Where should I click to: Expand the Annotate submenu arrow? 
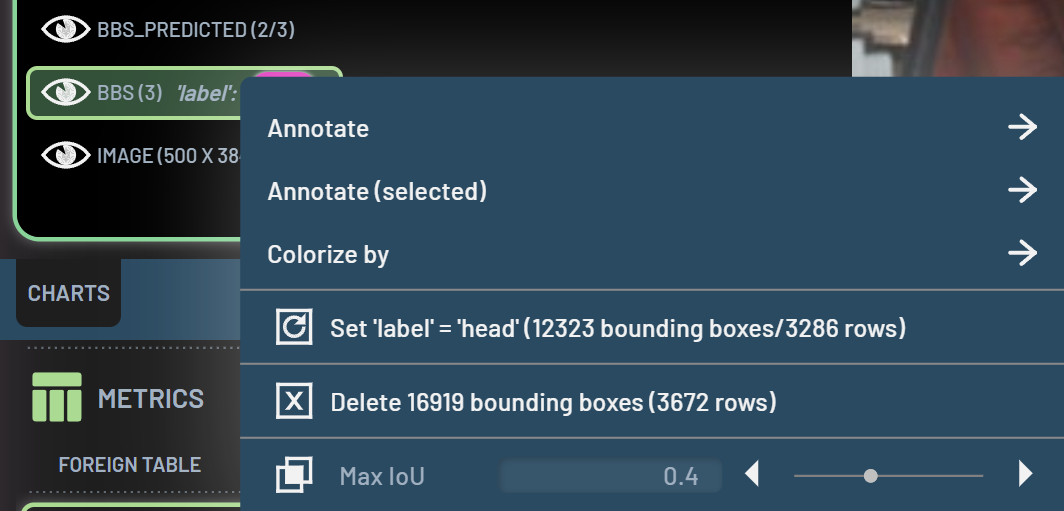coord(1021,128)
